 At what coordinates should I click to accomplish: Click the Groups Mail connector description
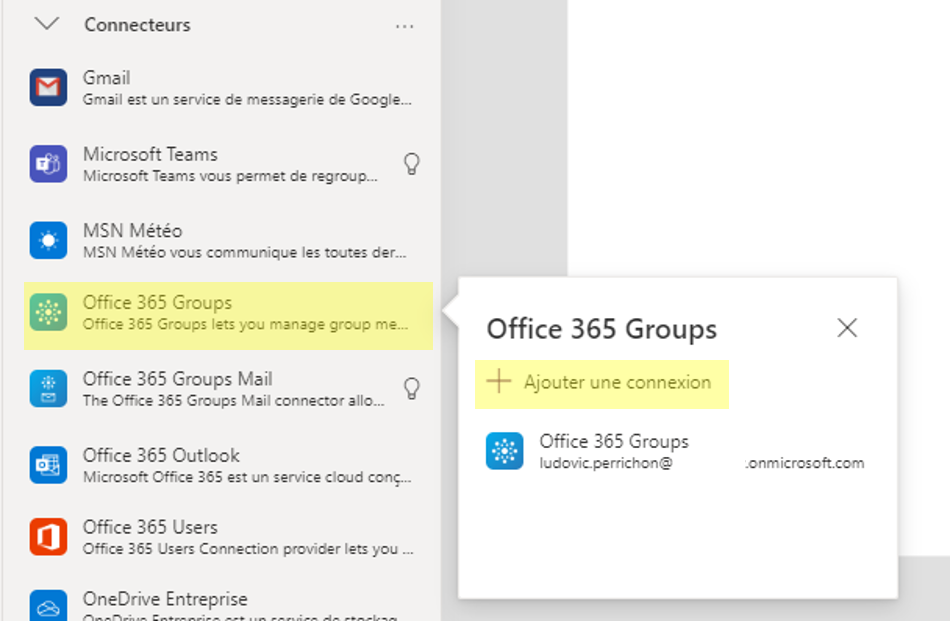click(x=234, y=400)
